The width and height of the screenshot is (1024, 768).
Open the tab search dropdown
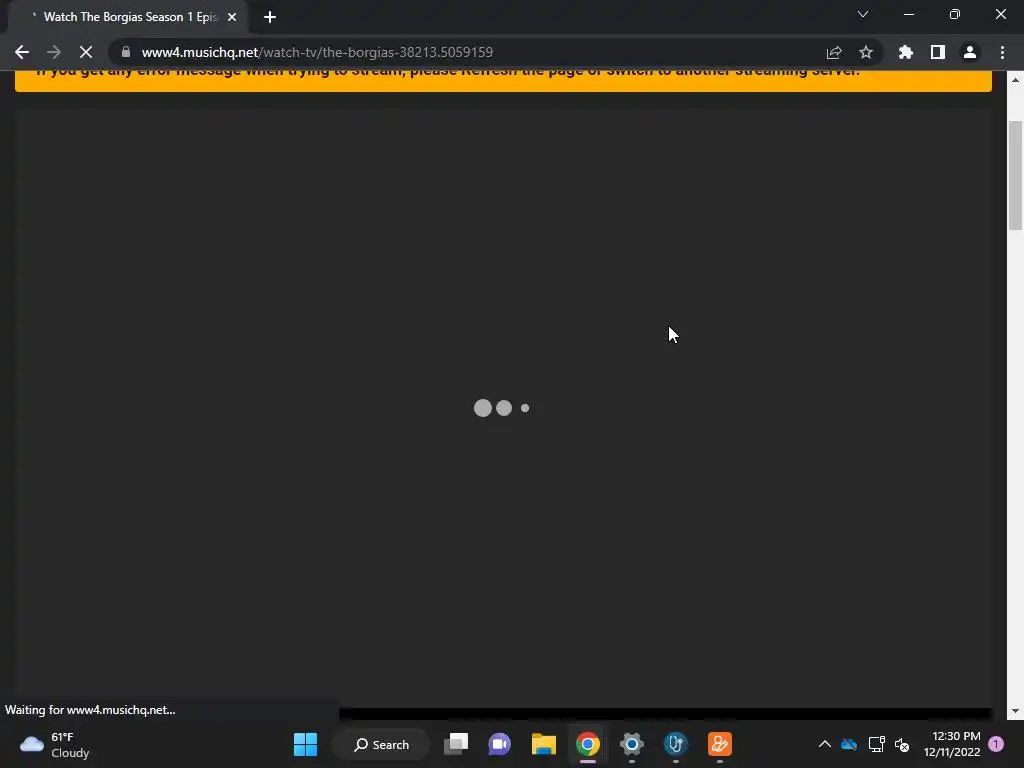click(x=863, y=14)
